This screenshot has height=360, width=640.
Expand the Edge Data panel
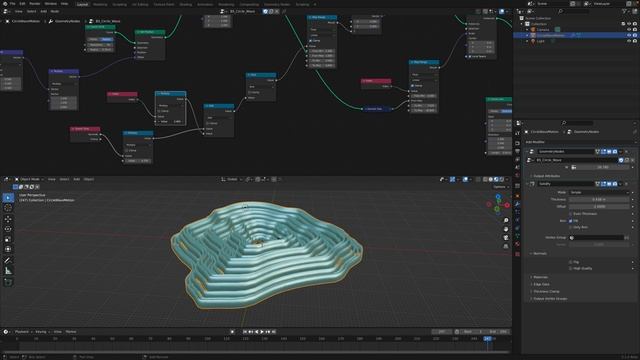click(x=541, y=284)
